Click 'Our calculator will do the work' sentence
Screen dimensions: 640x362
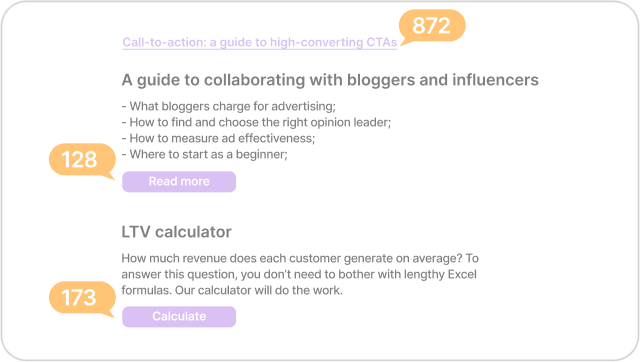point(259,291)
